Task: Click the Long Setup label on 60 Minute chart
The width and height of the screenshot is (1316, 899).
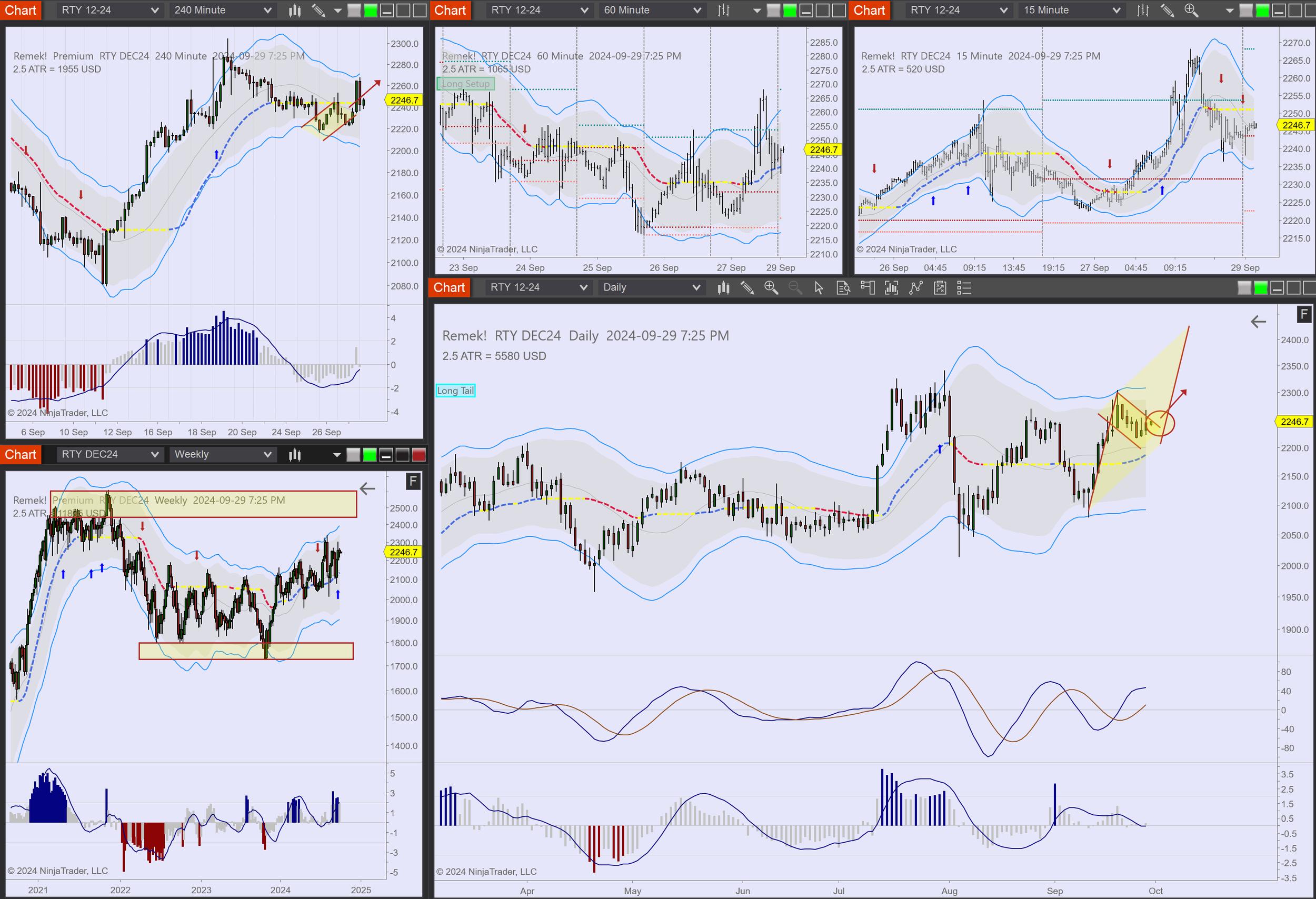Action: coord(465,84)
